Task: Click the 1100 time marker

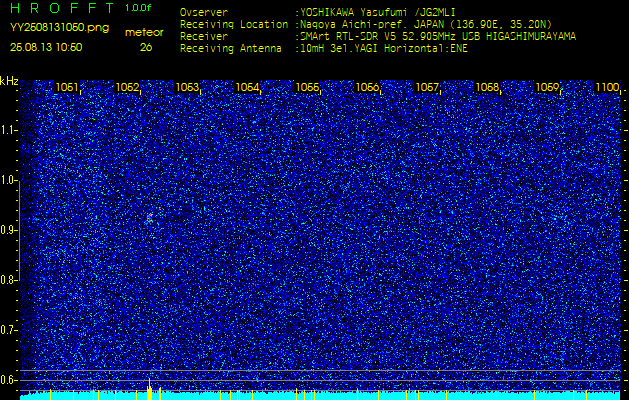Action: (x=608, y=87)
